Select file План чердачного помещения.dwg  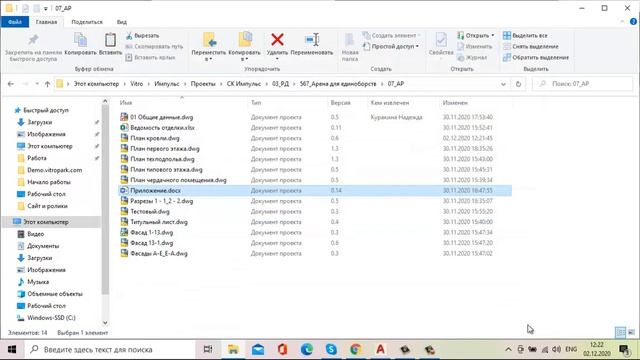click(178, 180)
